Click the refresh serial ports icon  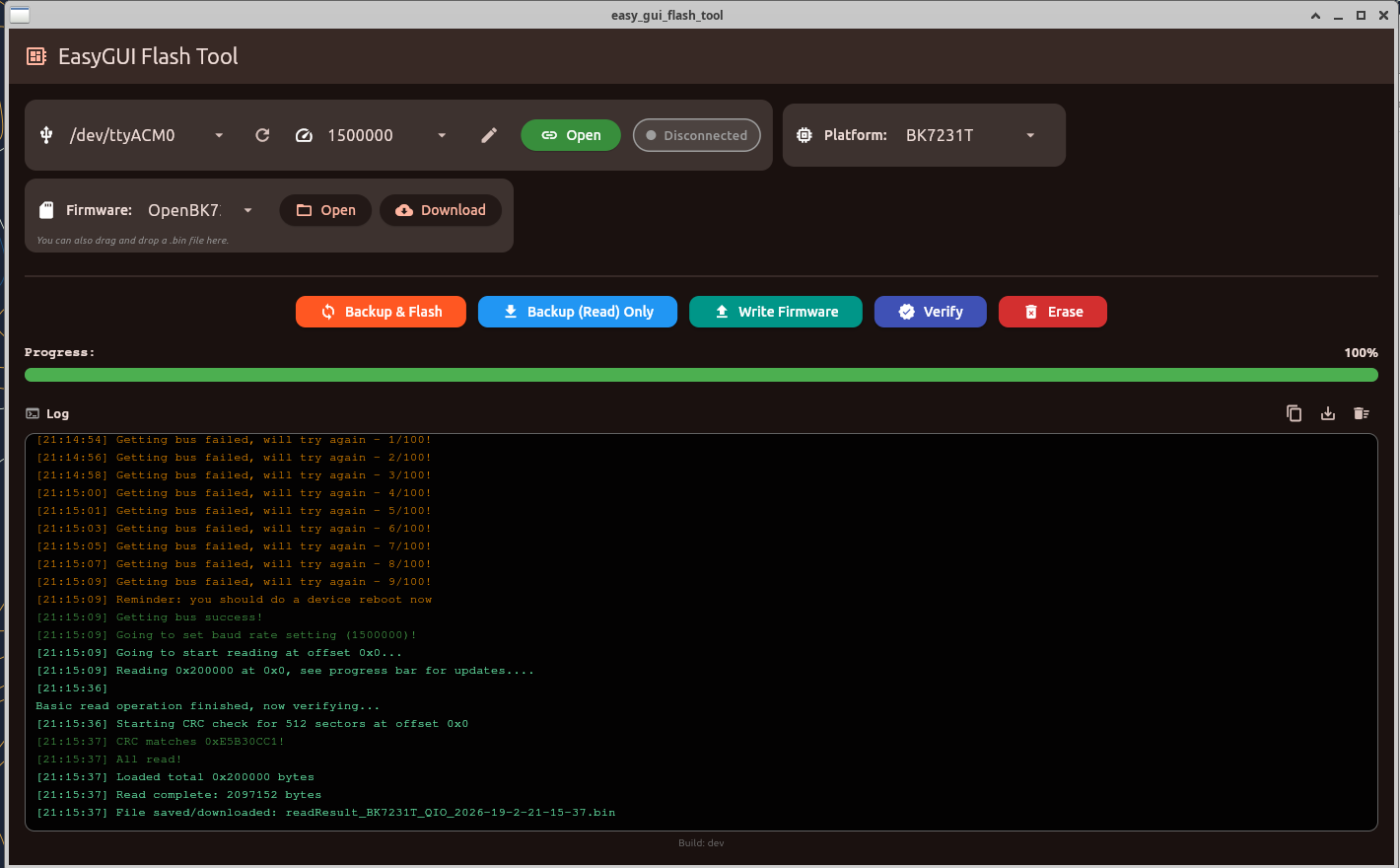click(262, 135)
